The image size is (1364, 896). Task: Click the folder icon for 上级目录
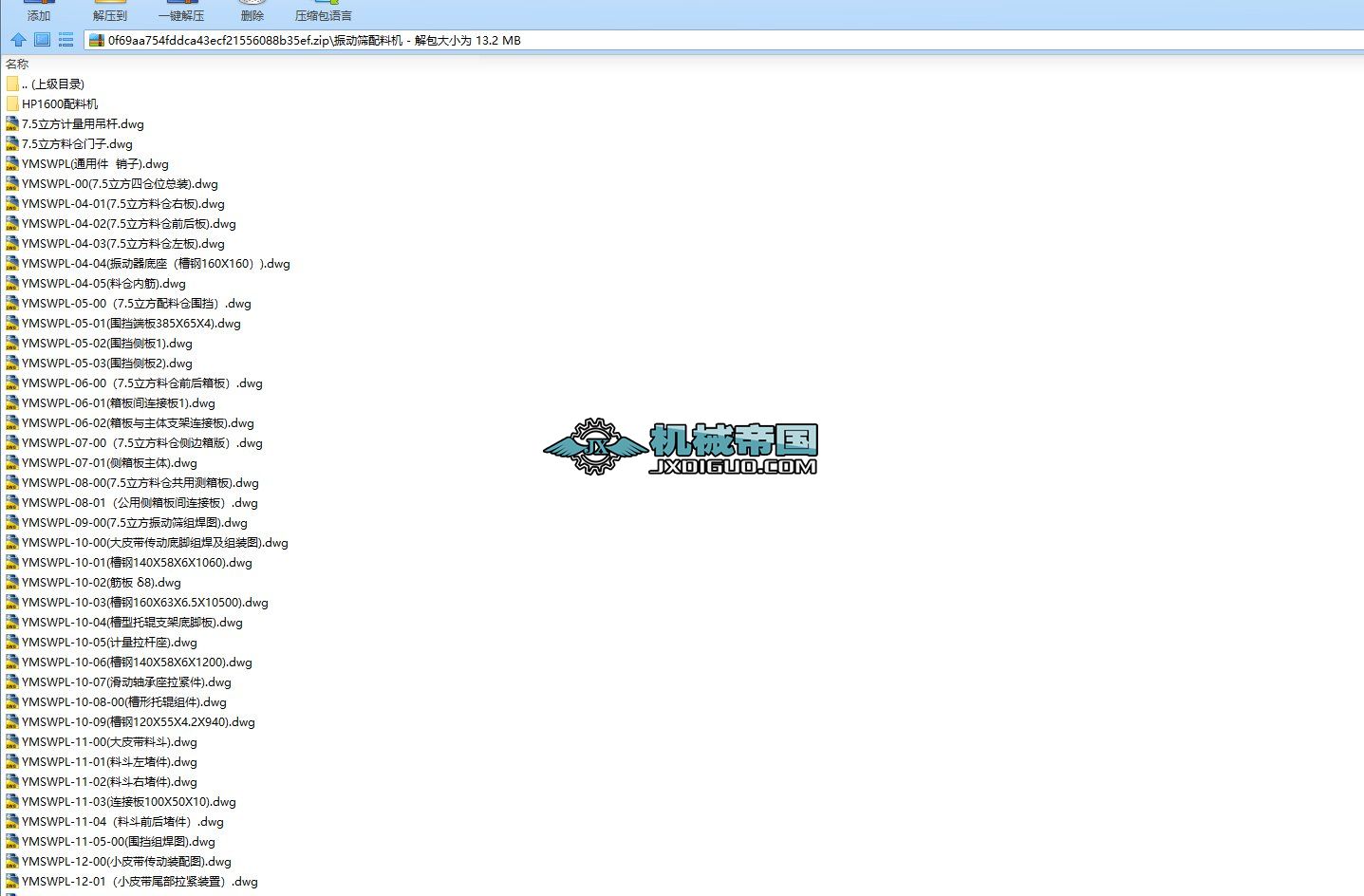[12, 84]
